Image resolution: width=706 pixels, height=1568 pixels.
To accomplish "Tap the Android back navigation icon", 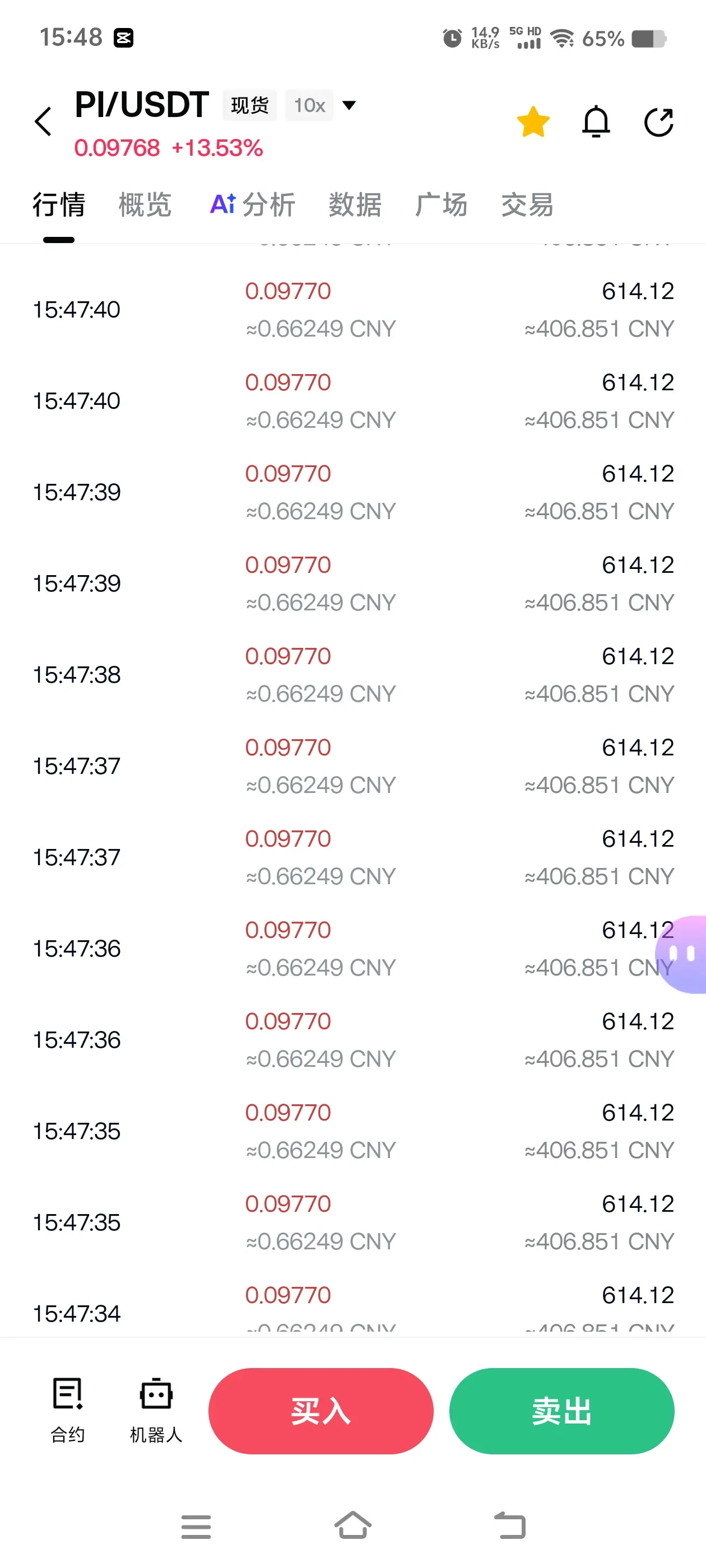I will pyautogui.click(x=510, y=1525).
